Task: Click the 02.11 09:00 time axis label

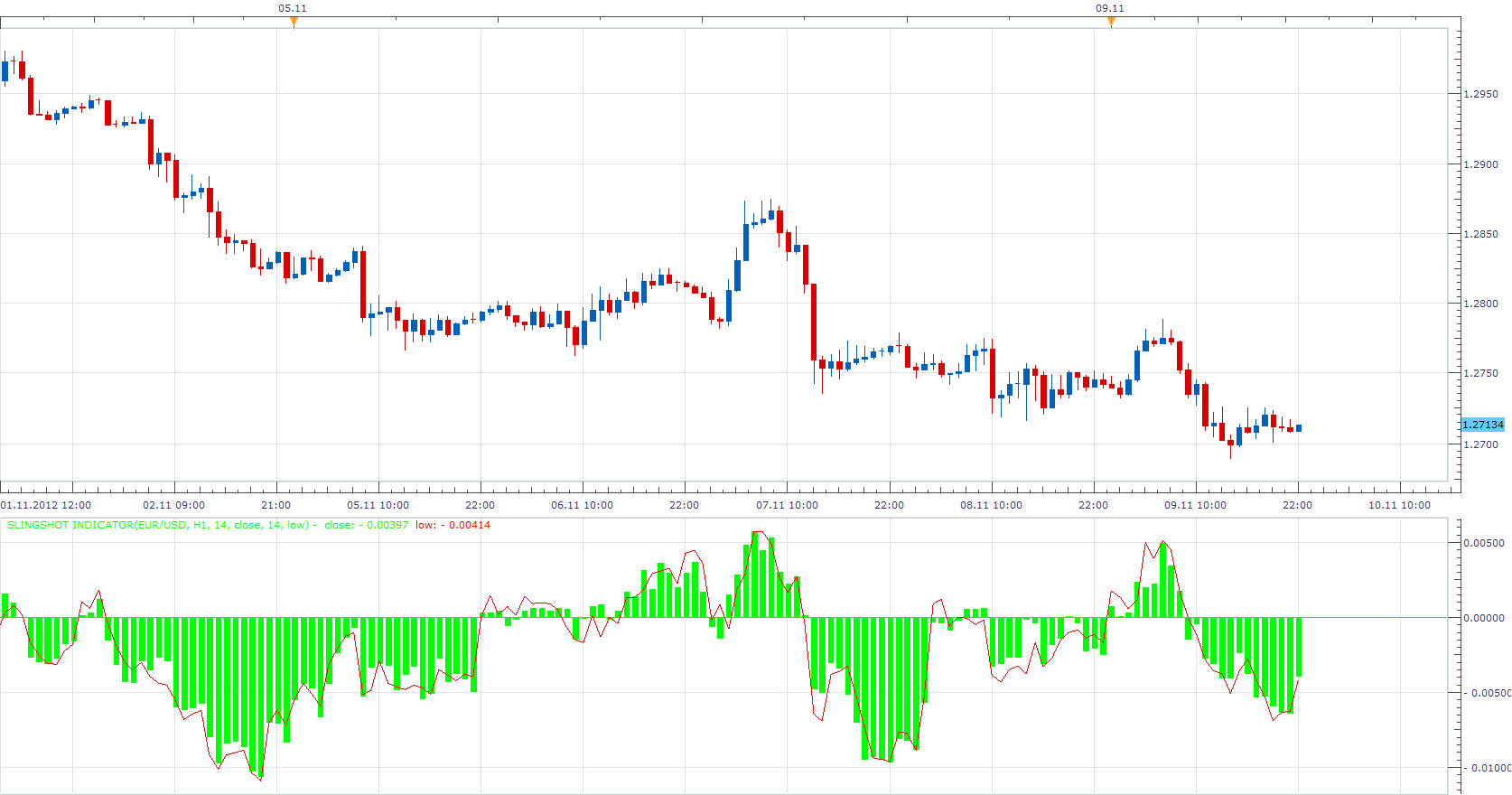Action: pyautogui.click(x=174, y=505)
